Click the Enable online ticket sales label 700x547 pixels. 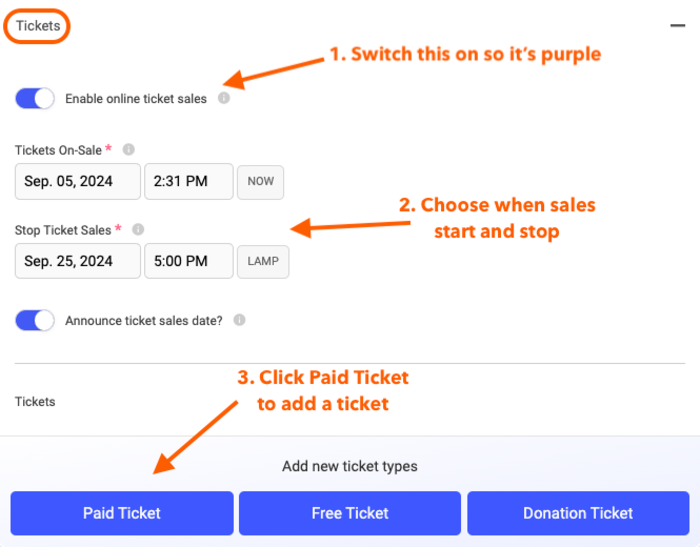136,99
